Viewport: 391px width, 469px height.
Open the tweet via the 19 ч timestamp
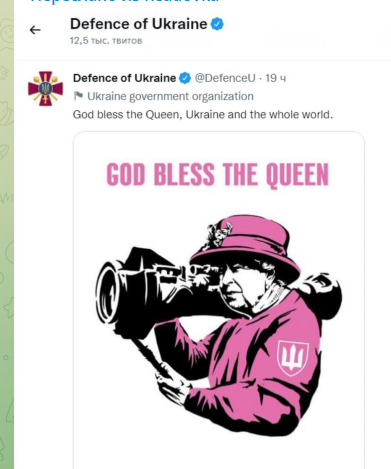tap(276, 78)
